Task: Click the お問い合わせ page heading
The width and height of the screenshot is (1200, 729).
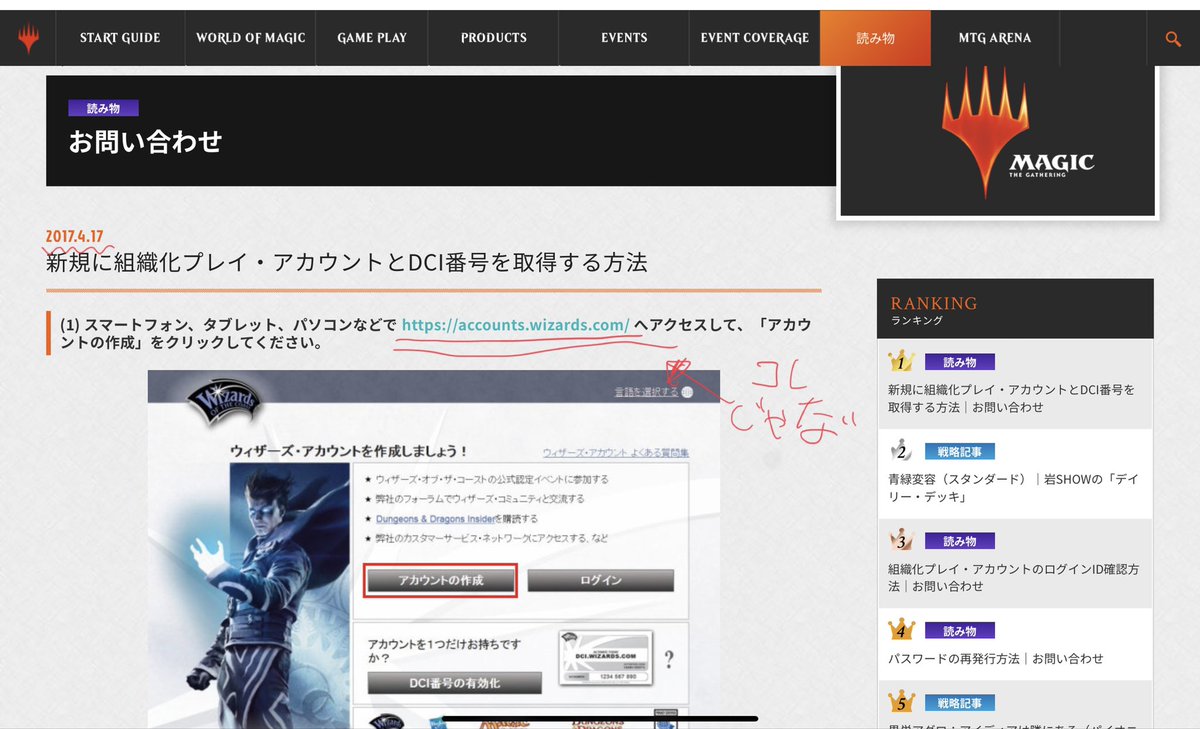Action: (x=145, y=142)
